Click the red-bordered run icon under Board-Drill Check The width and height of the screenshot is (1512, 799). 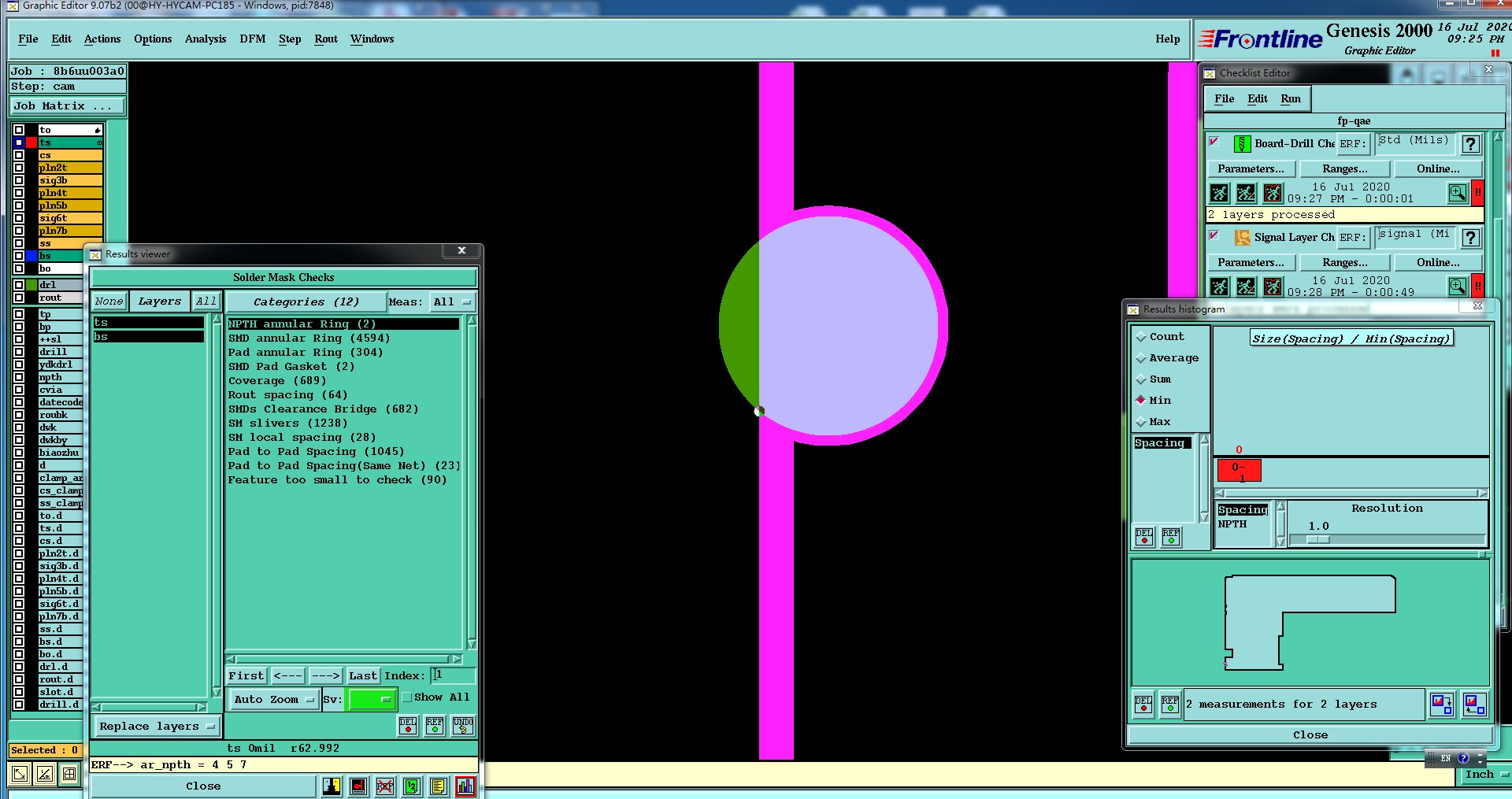1273,193
